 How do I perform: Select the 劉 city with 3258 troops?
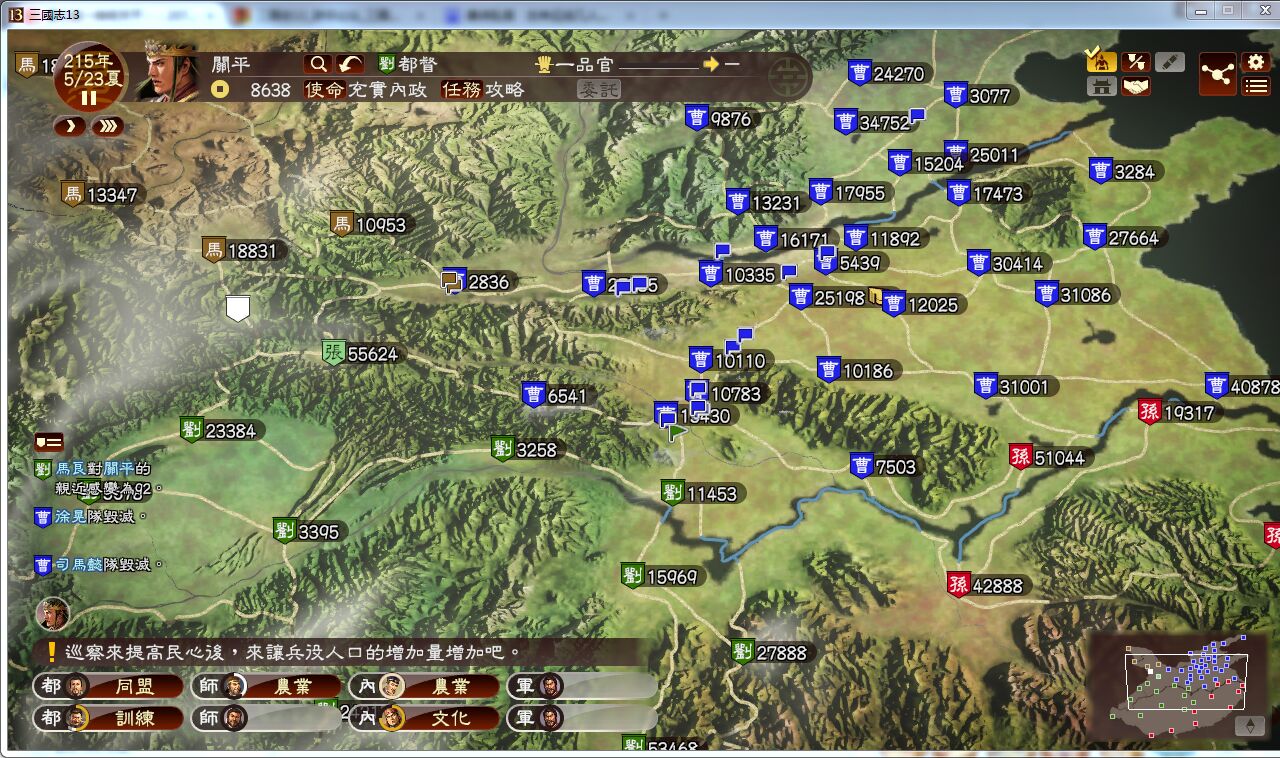pyautogui.click(x=526, y=449)
